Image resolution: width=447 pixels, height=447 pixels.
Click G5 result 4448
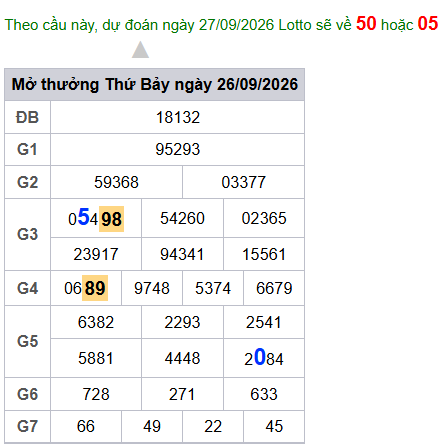182,358
